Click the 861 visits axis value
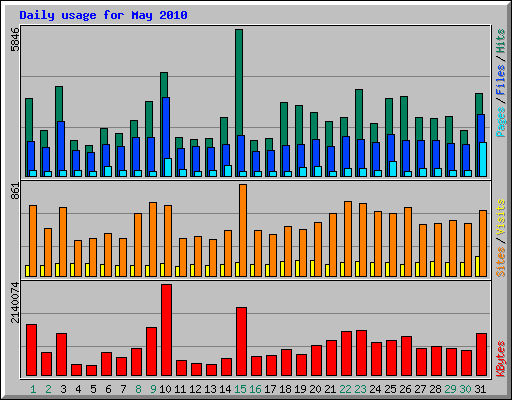Screen dimensions: 512x400 tap(15, 191)
